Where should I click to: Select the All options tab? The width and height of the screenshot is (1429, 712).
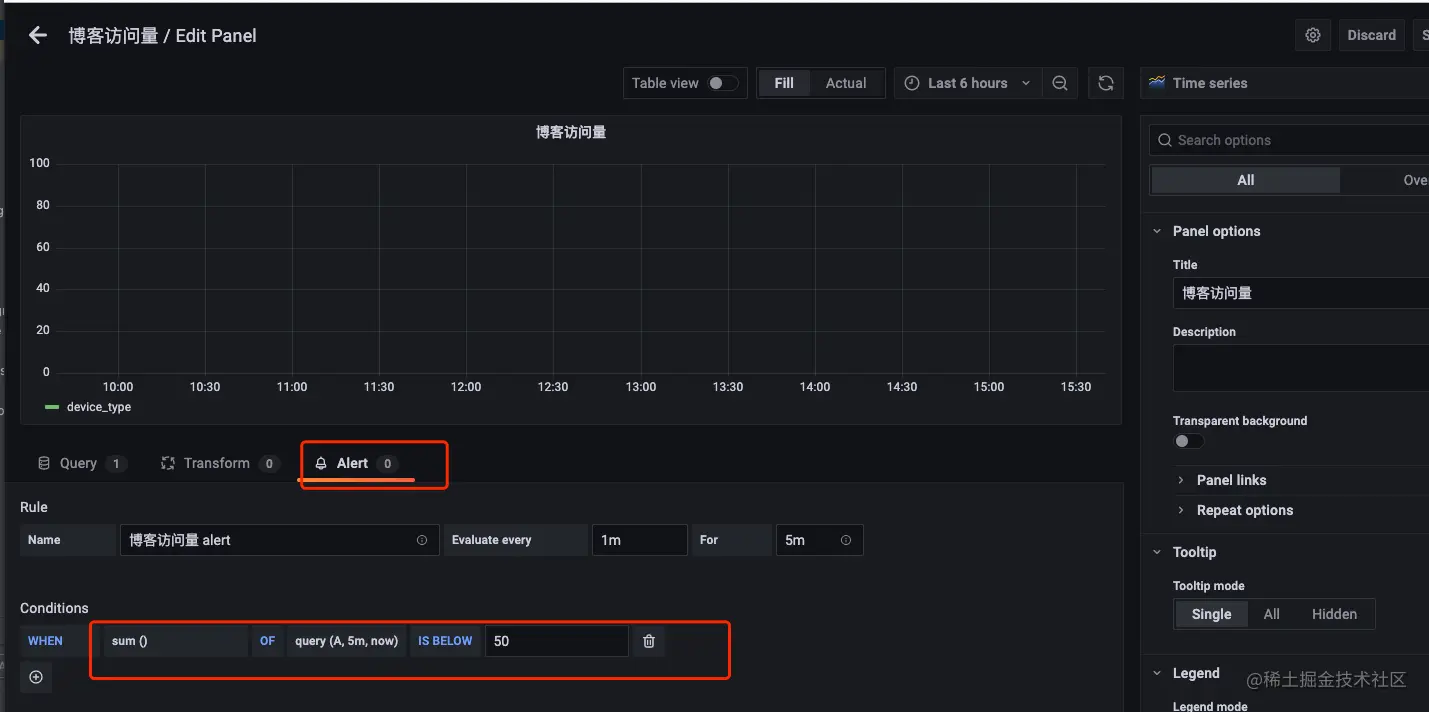coord(1245,180)
